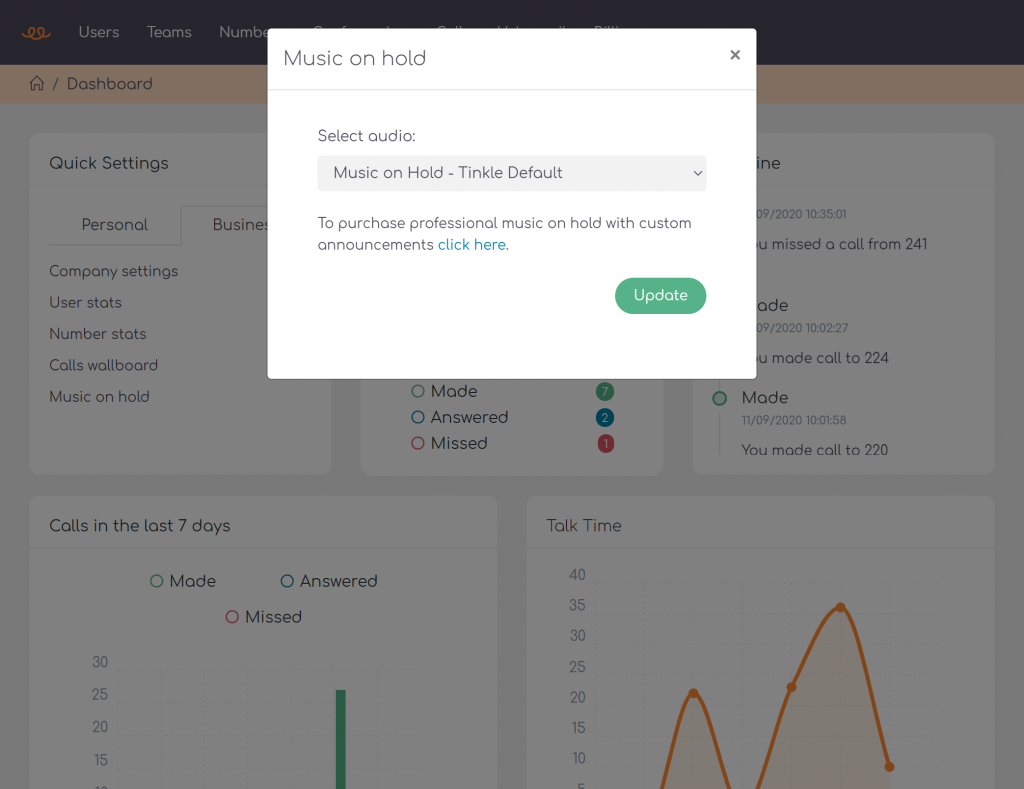Click the blue badge showing 2

tap(605, 417)
